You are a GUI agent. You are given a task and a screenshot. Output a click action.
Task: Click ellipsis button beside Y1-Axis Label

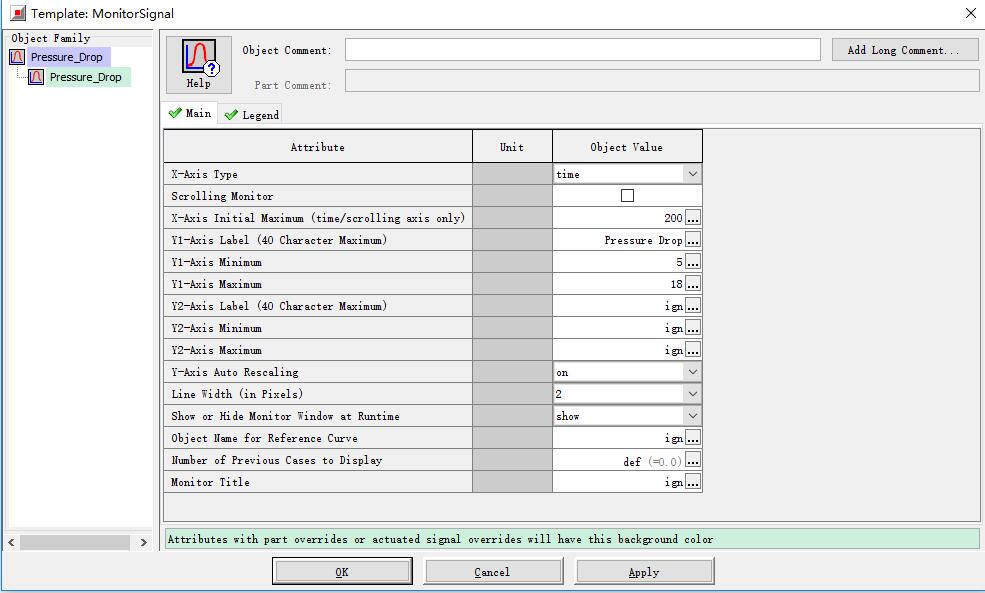click(x=693, y=240)
